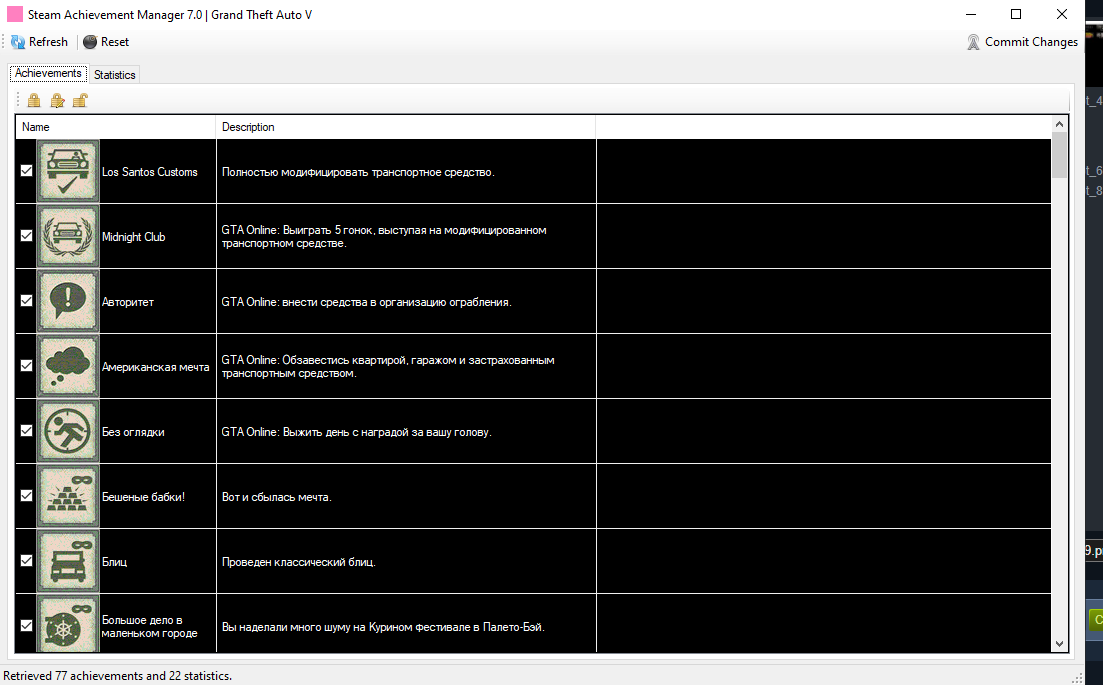Click description about Курином фестивале в Палето-Бэй

[383, 627]
